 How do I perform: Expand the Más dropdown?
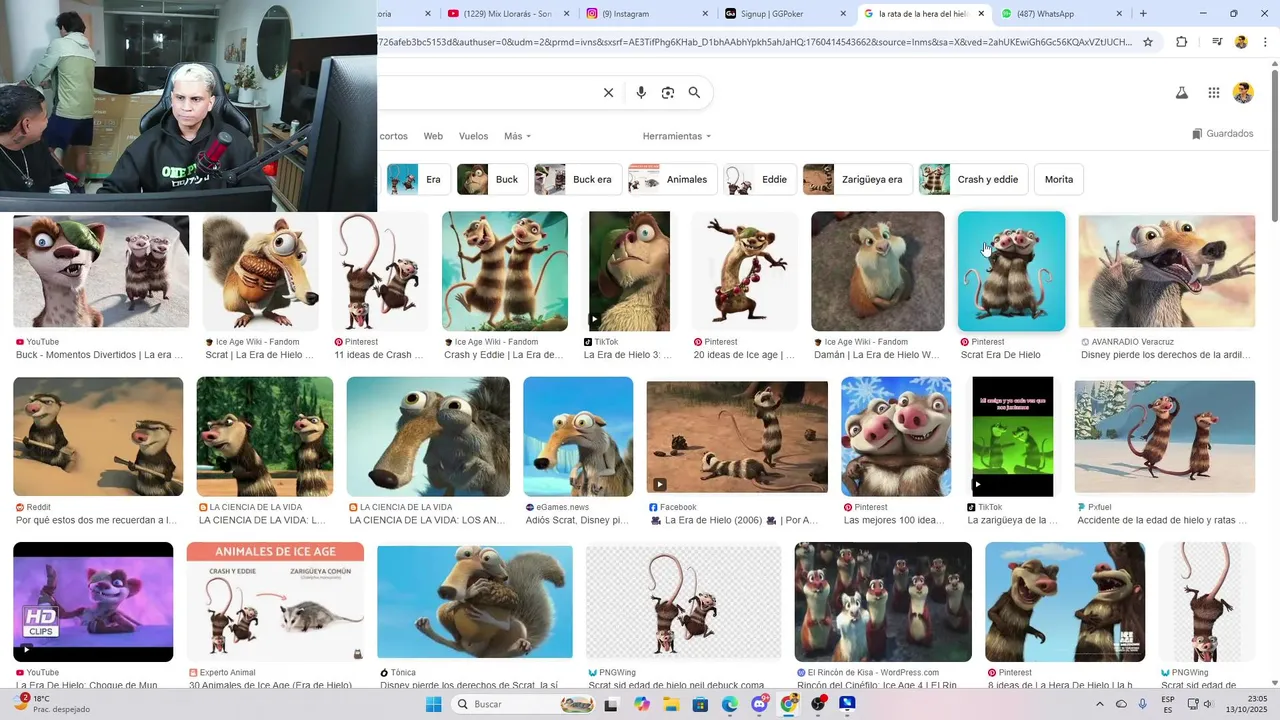coord(517,136)
